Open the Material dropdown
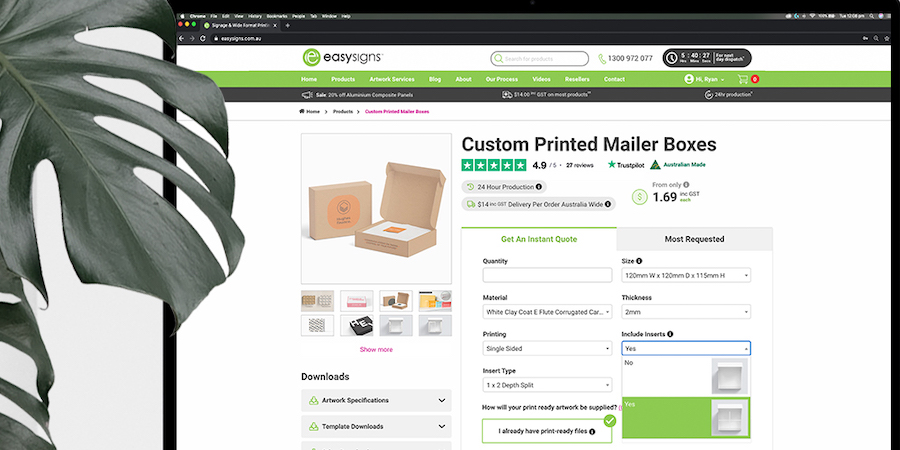The image size is (900, 450). pos(548,312)
